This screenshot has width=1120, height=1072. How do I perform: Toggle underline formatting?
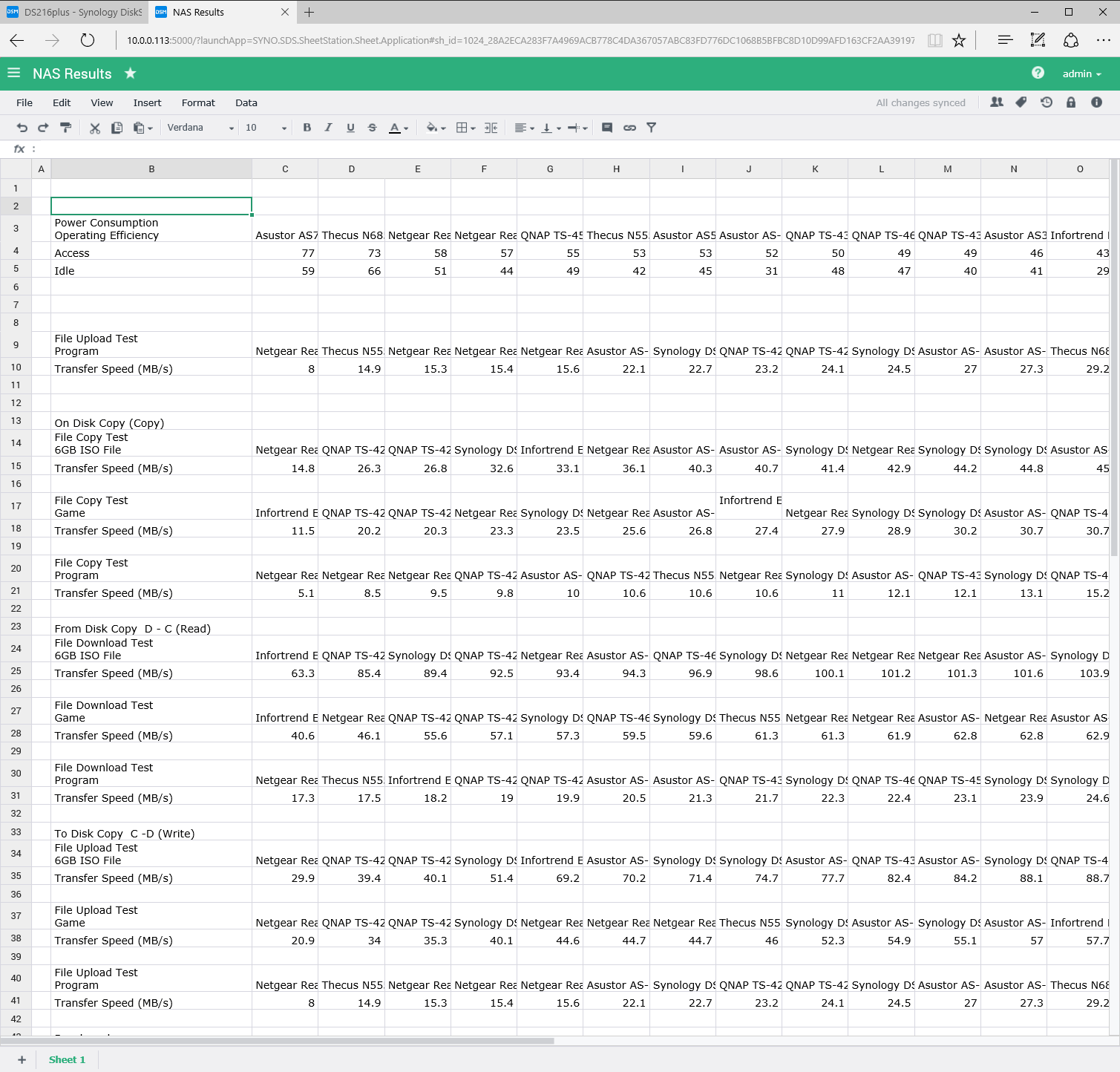click(350, 128)
